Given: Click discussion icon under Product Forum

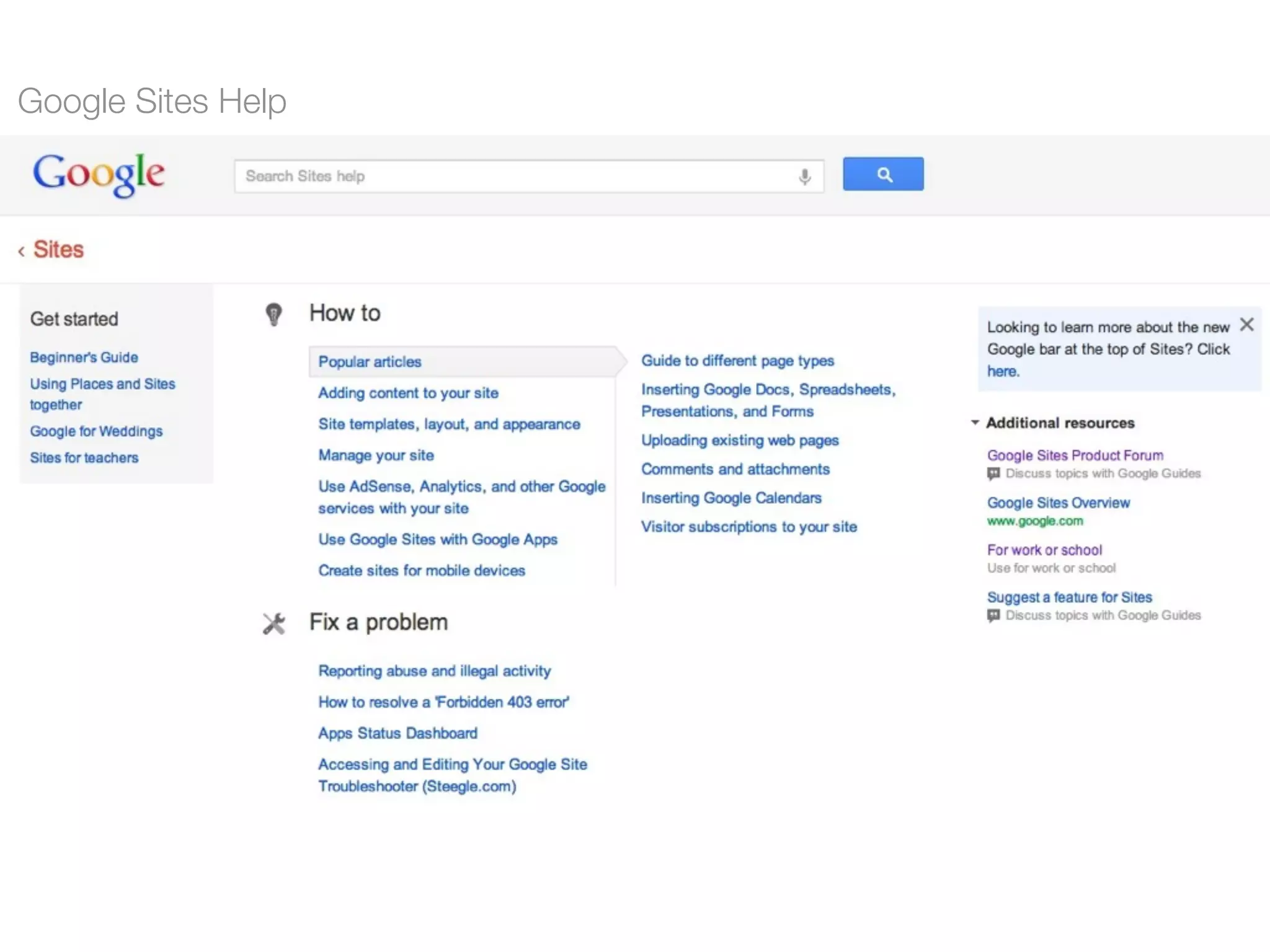Looking at the screenshot, I should 993,474.
